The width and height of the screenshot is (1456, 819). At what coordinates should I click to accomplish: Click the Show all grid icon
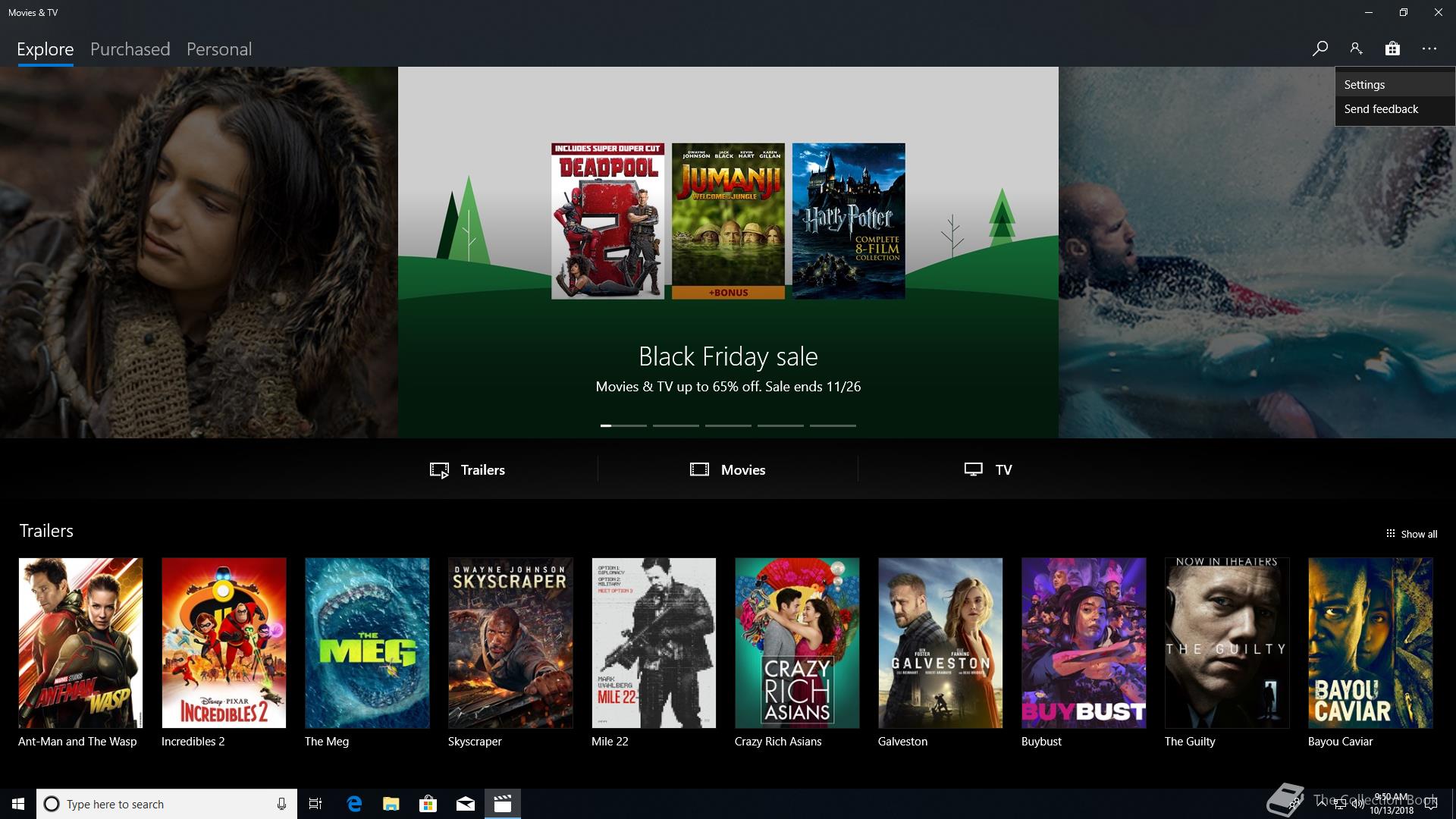(x=1390, y=534)
